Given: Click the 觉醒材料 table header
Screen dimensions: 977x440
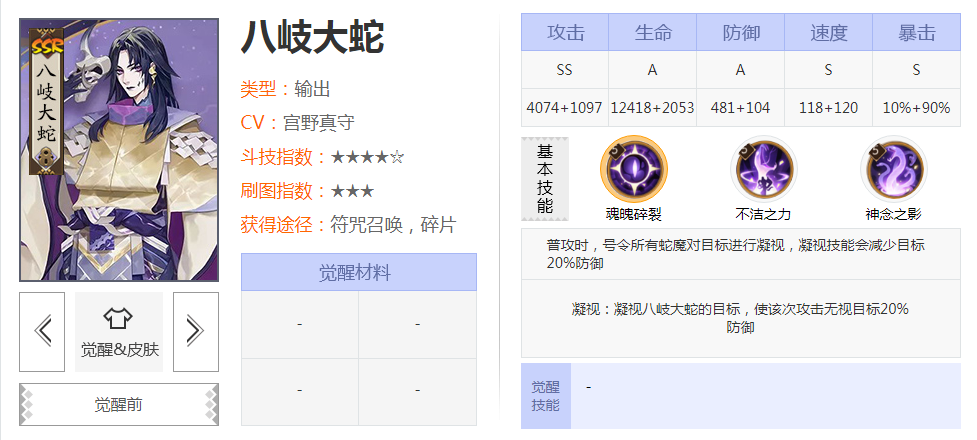Looking at the screenshot, I should [x=359, y=272].
